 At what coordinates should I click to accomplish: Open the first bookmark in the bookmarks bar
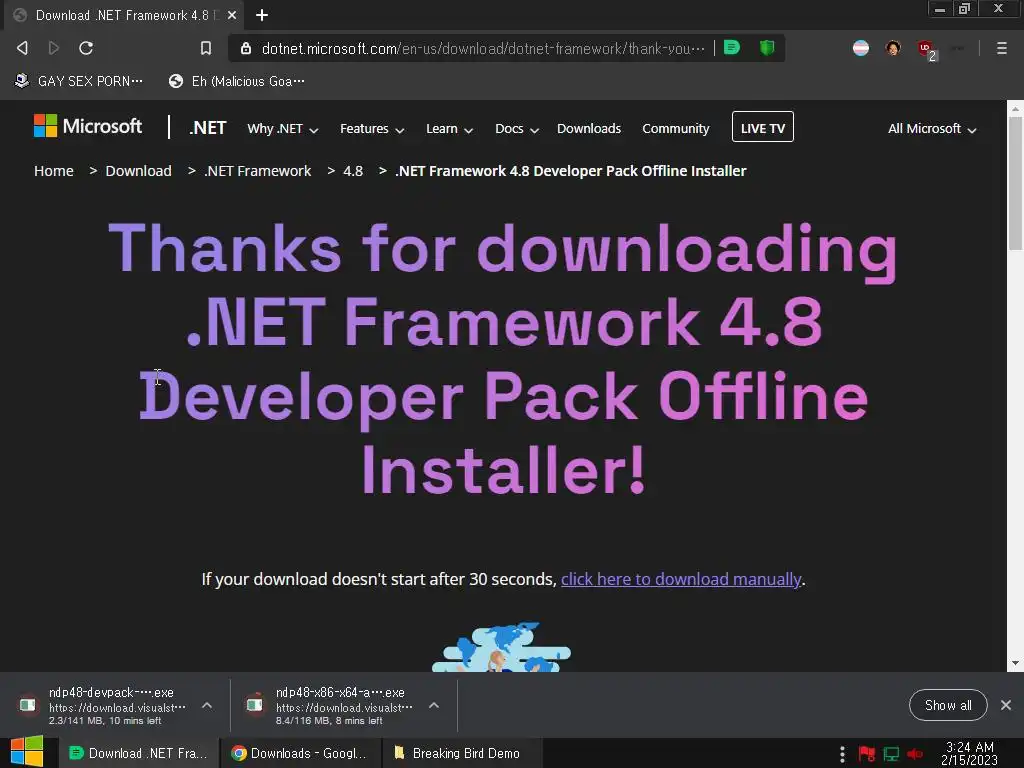[x=79, y=81]
